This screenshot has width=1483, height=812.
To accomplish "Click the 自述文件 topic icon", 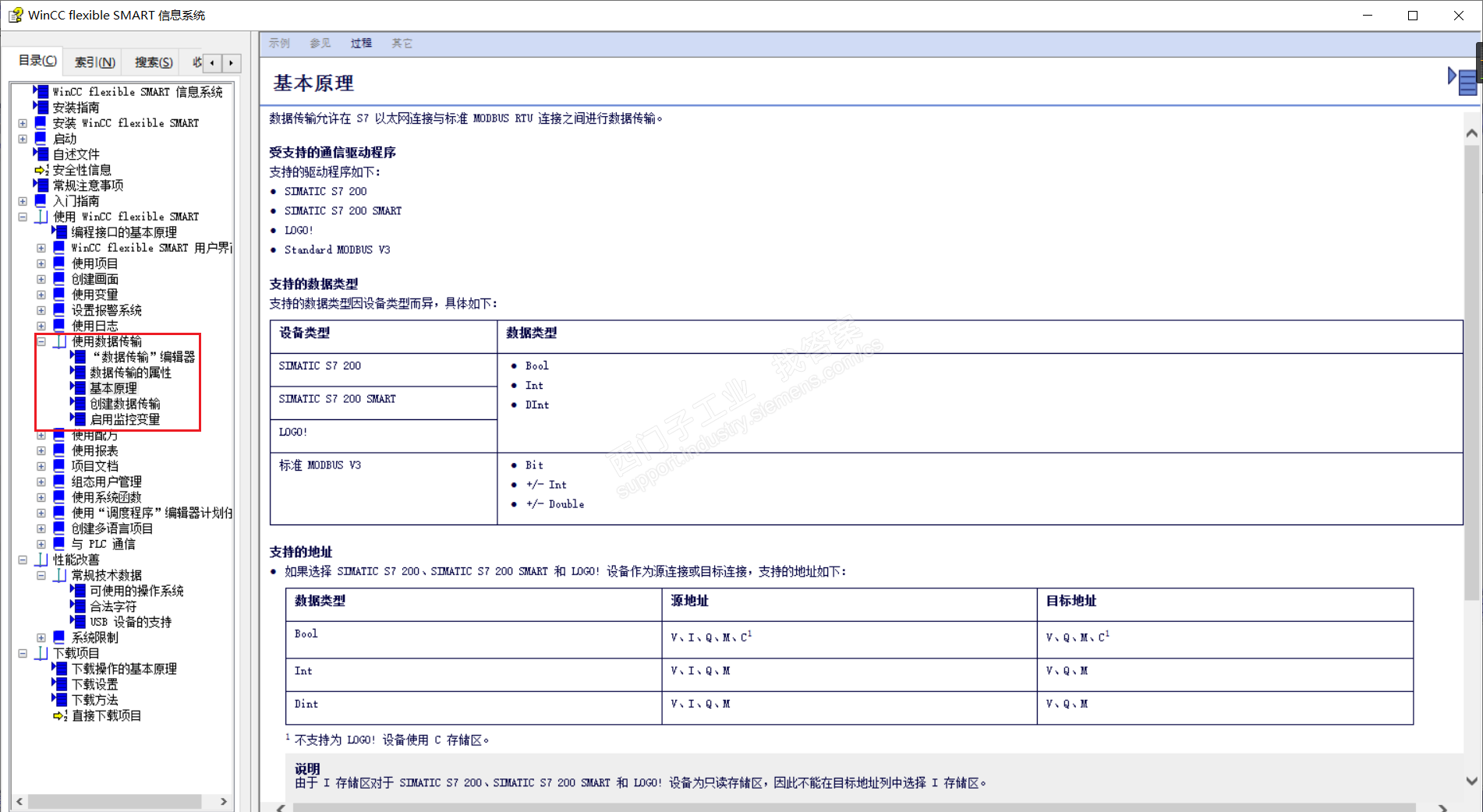I will click(x=41, y=154).
